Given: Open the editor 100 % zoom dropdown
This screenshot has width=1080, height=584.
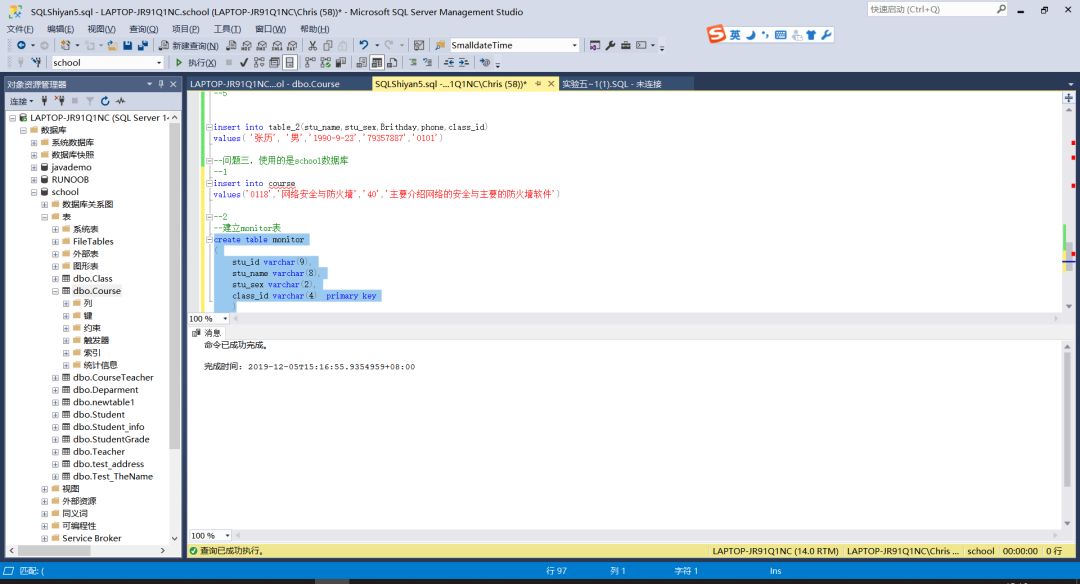Looking at the screenshot, I should [224, 319].
